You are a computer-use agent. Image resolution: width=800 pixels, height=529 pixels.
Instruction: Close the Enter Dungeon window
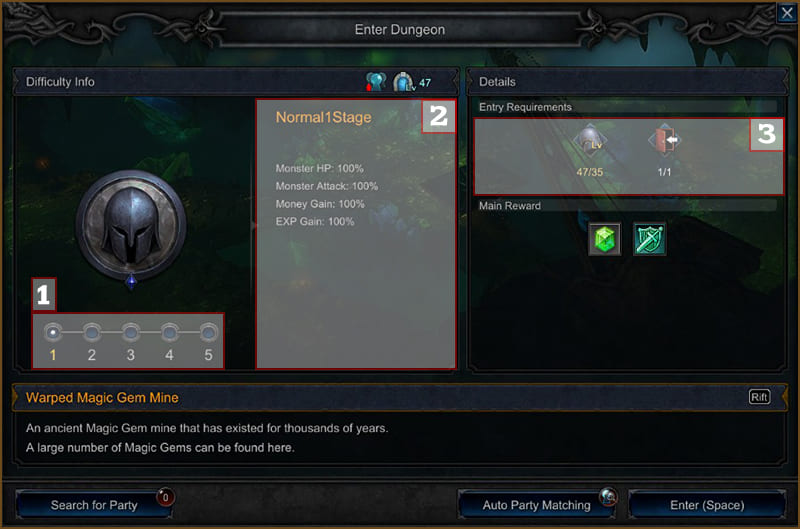[x=787, y=12]
